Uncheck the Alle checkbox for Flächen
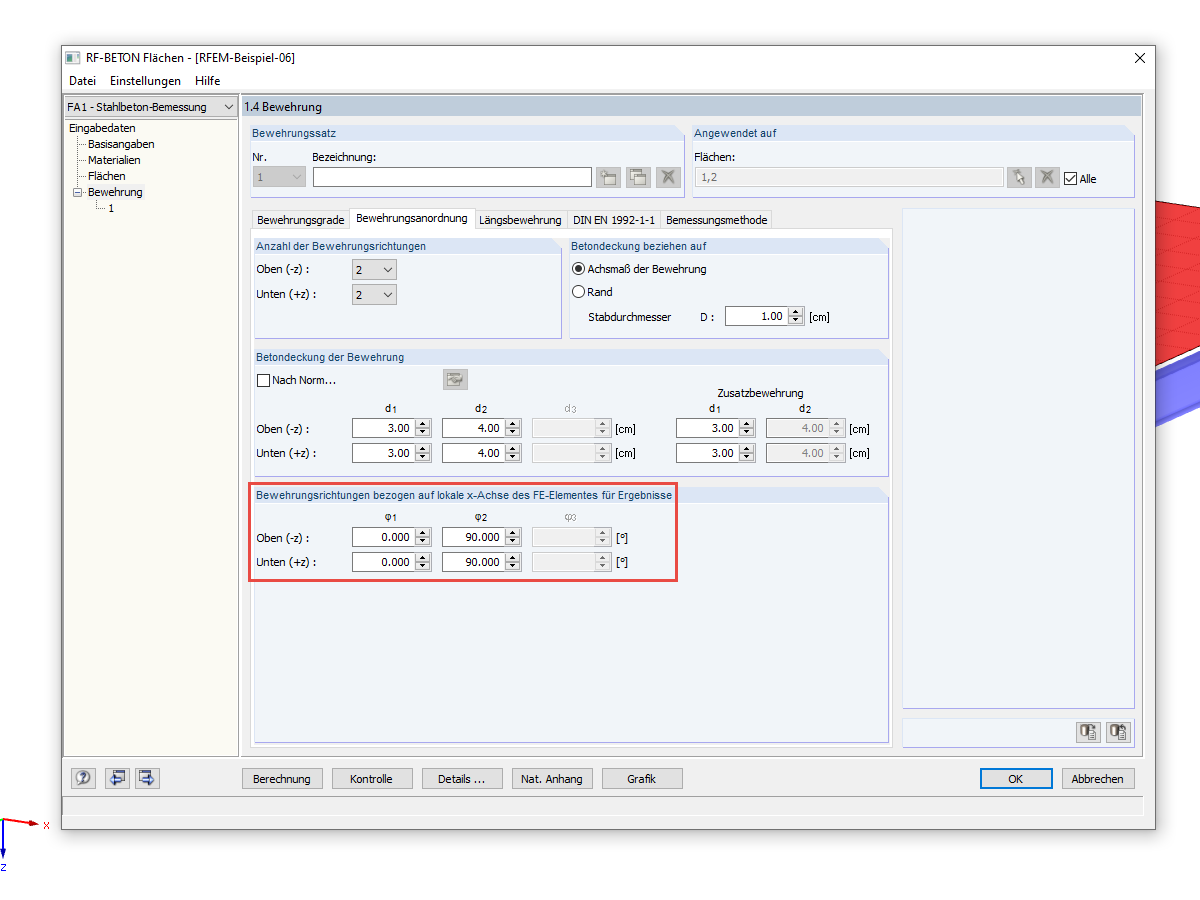Viewport: 1200px width, 900px height. tap(1071, 179)
